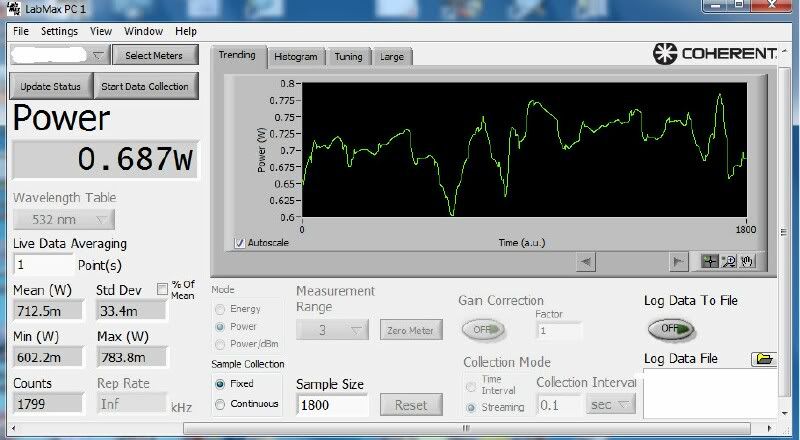
Task: Click the Std Dev value 33.4m
Action: [x=131, y=310]
